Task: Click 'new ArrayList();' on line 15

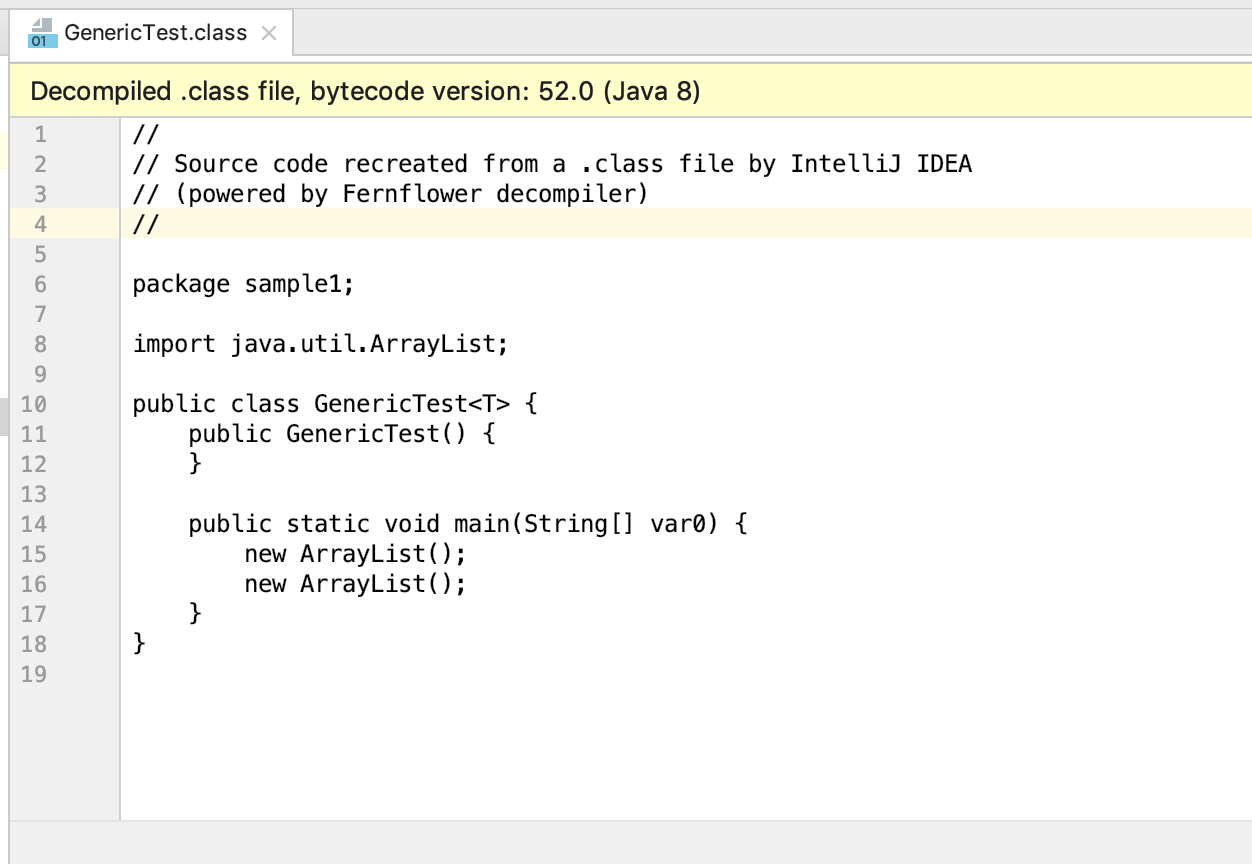Action: point(355,554)
